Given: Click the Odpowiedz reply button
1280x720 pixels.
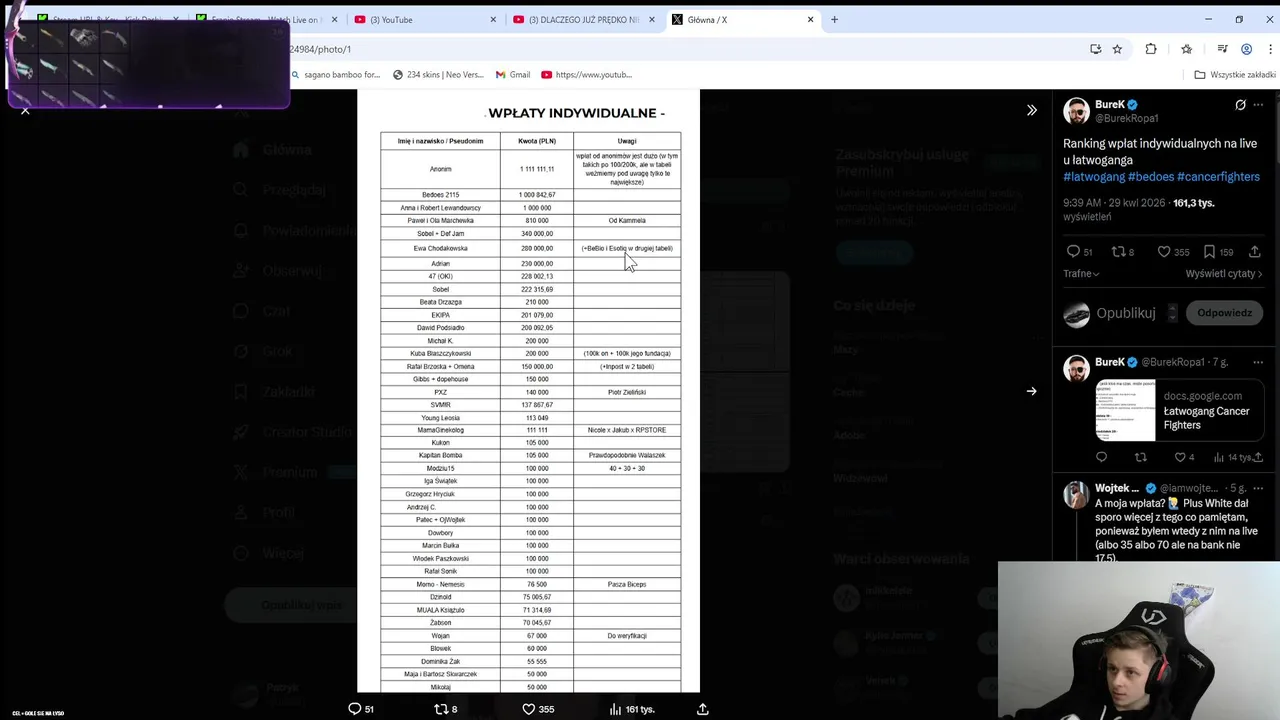Looking at the screenshot, I should pyautogui.click(x=1224, y=313).
